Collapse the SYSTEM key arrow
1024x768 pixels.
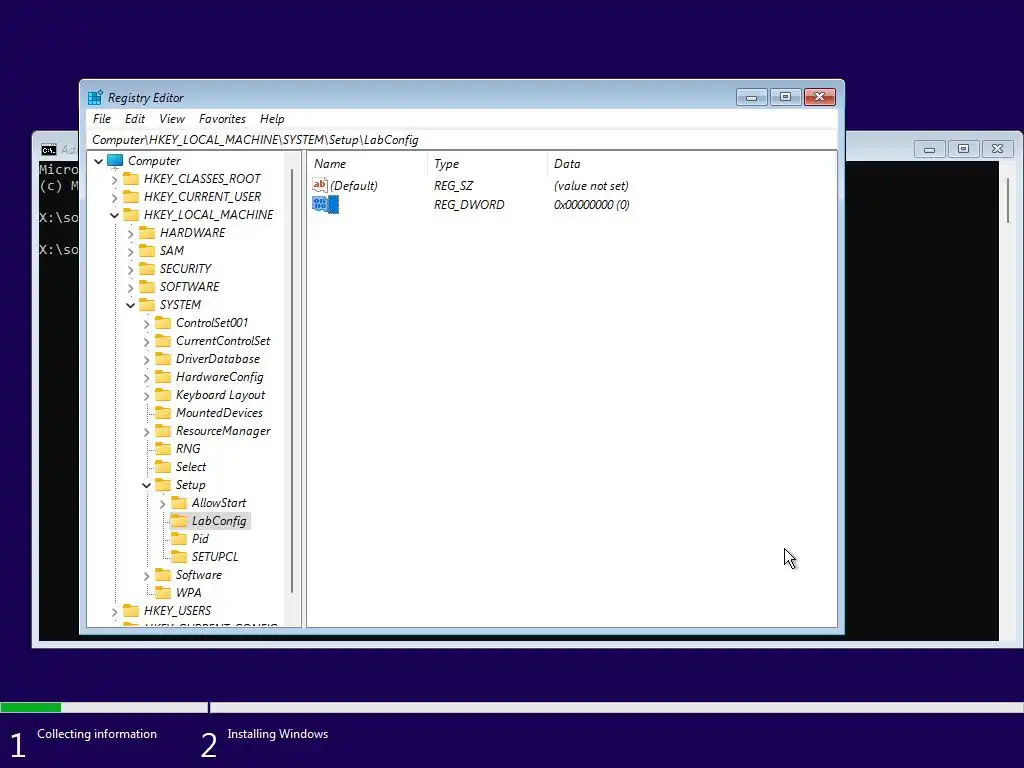pos(131,305)
